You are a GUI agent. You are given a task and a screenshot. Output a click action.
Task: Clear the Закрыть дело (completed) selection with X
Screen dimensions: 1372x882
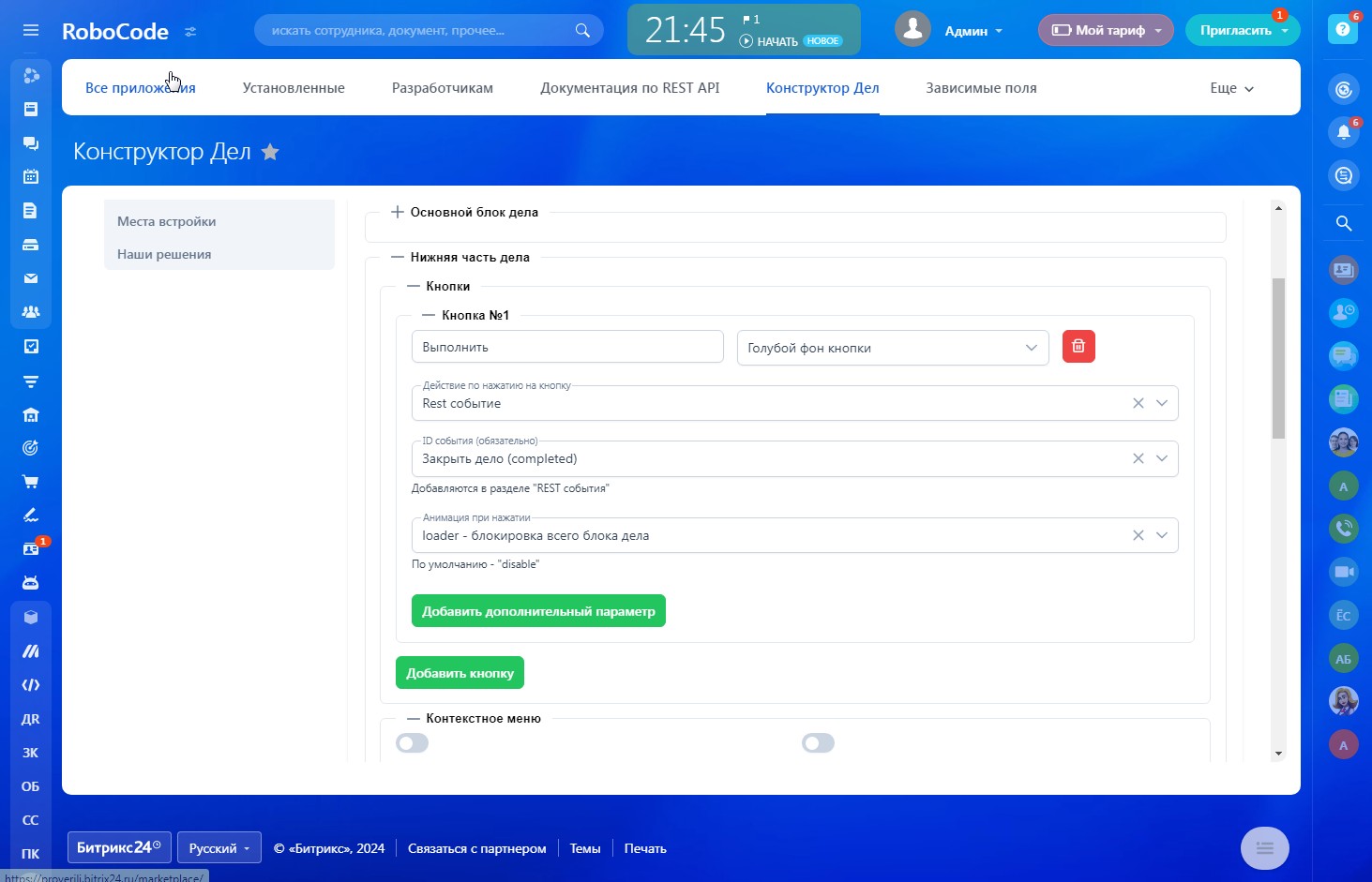tap(1138, 458)
